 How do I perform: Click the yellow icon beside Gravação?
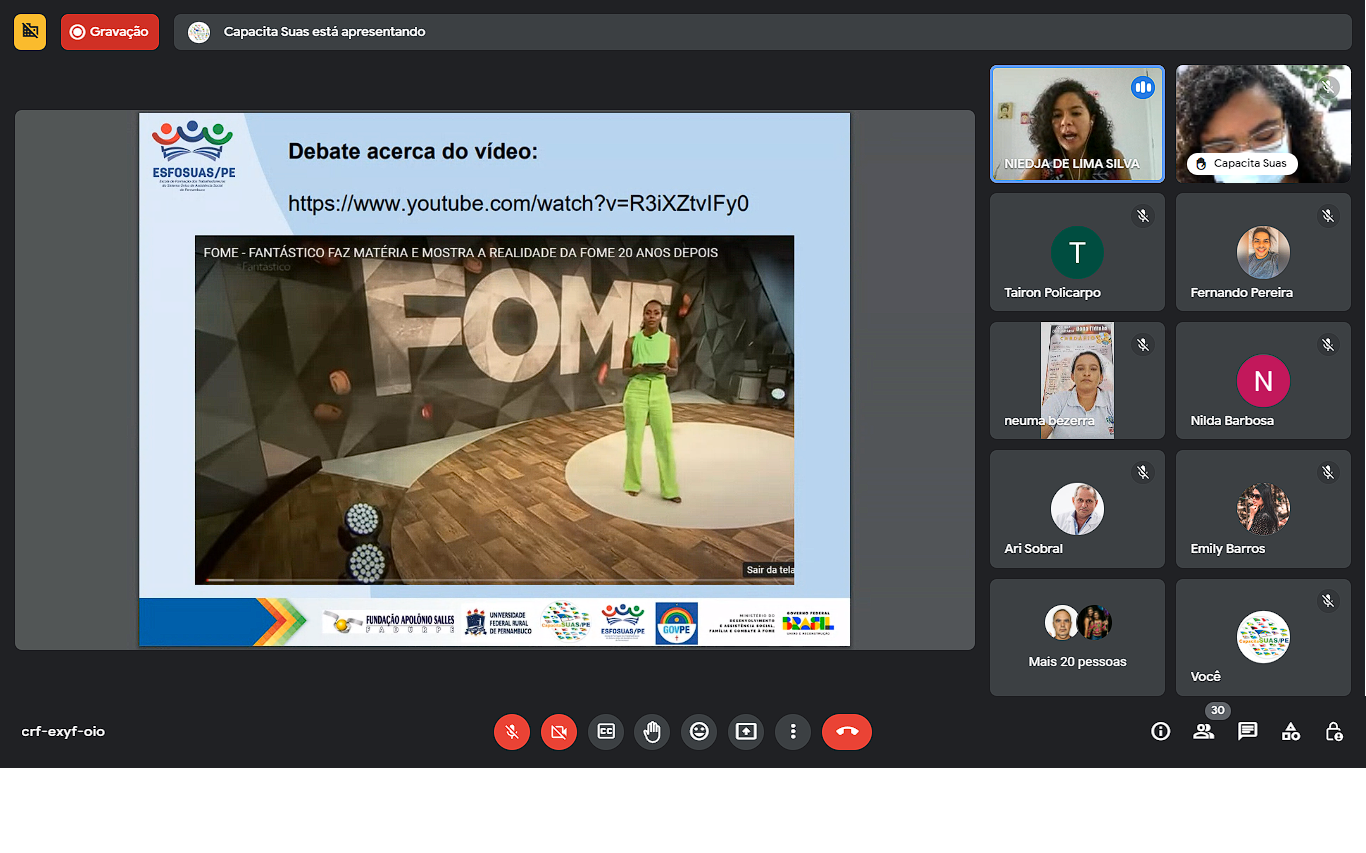coord(30,32)
